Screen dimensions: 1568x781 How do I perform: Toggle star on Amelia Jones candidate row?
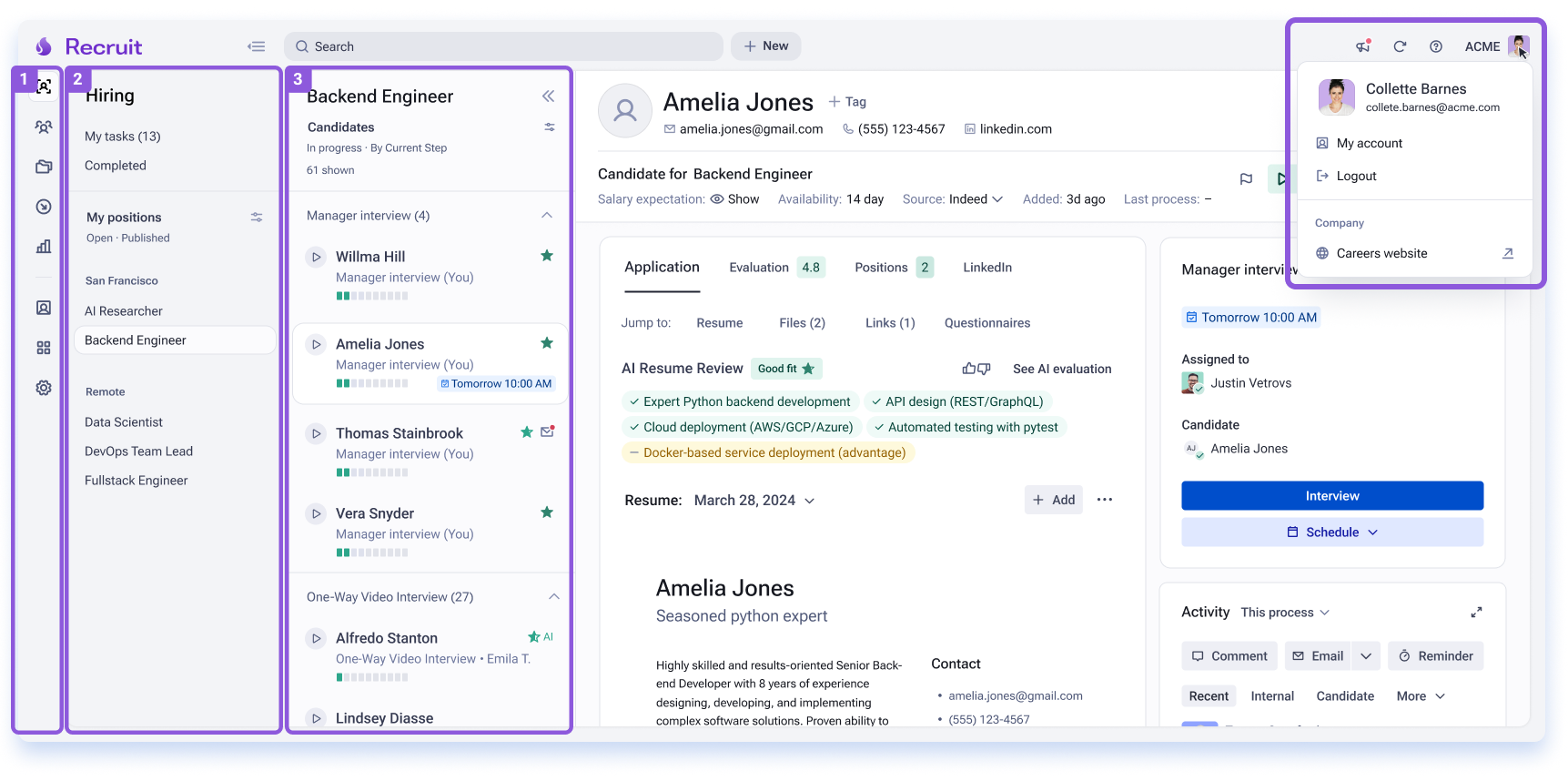pos(547,343)
